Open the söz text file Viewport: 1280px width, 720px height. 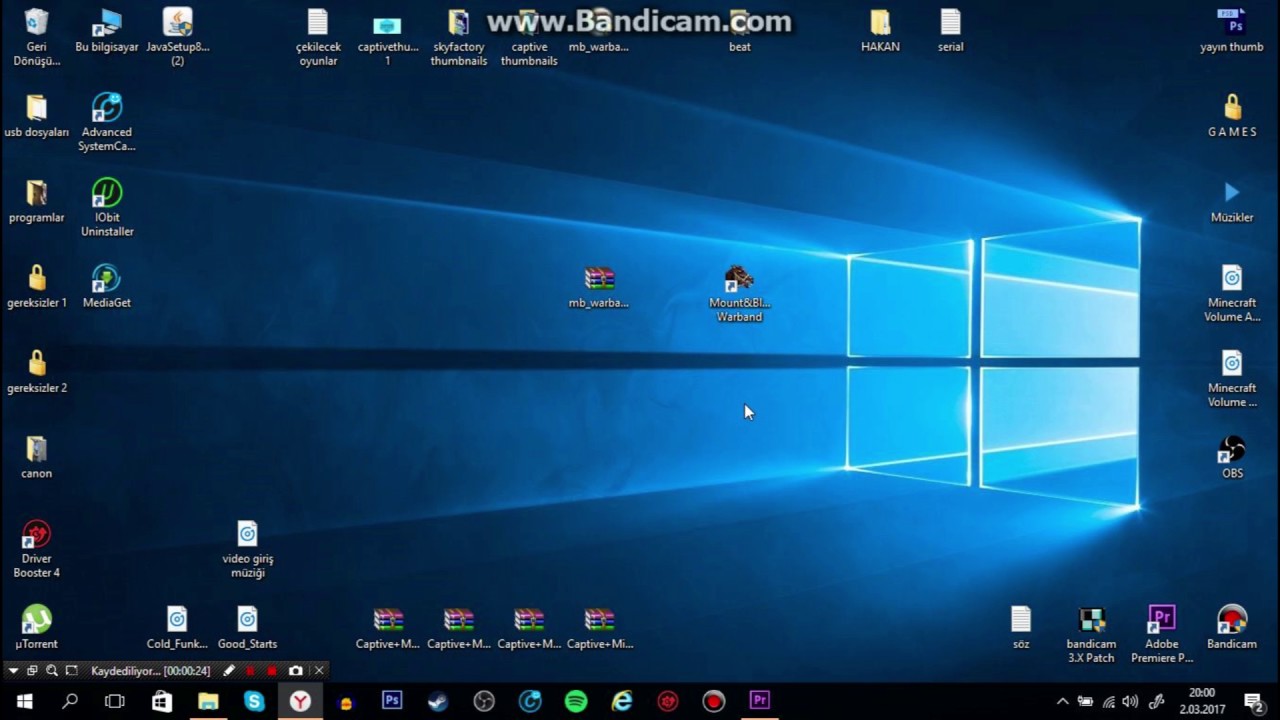pos(1021,628)
